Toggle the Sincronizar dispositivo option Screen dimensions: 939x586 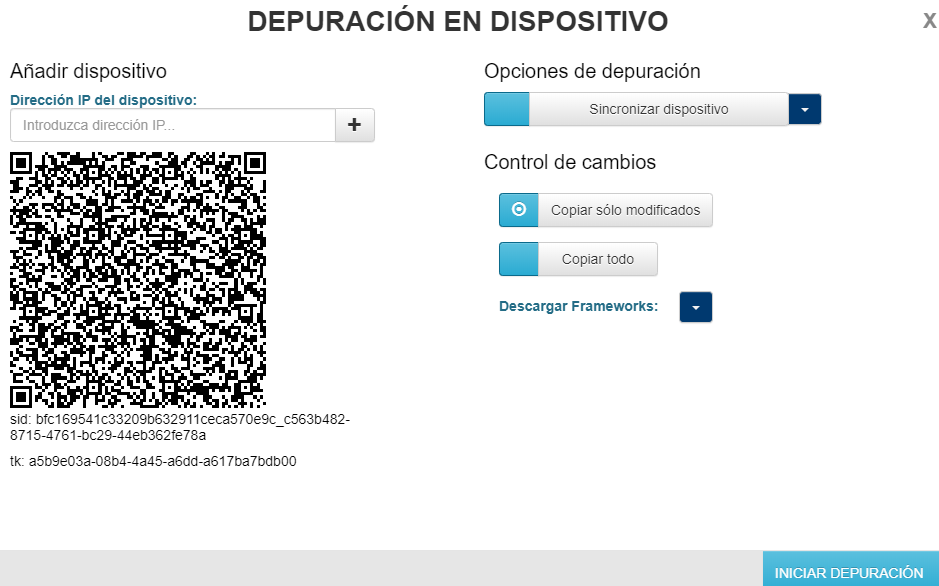click(x=636, y=109)
